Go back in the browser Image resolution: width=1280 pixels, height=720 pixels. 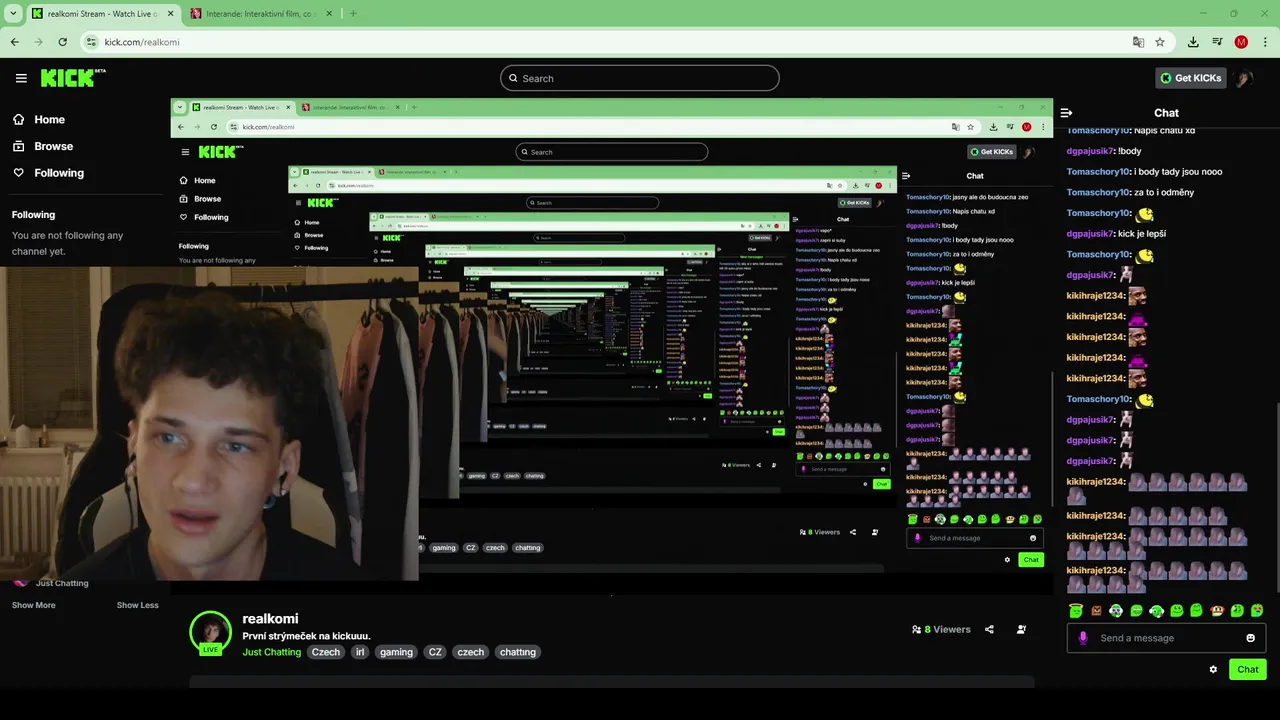point(14,42)
